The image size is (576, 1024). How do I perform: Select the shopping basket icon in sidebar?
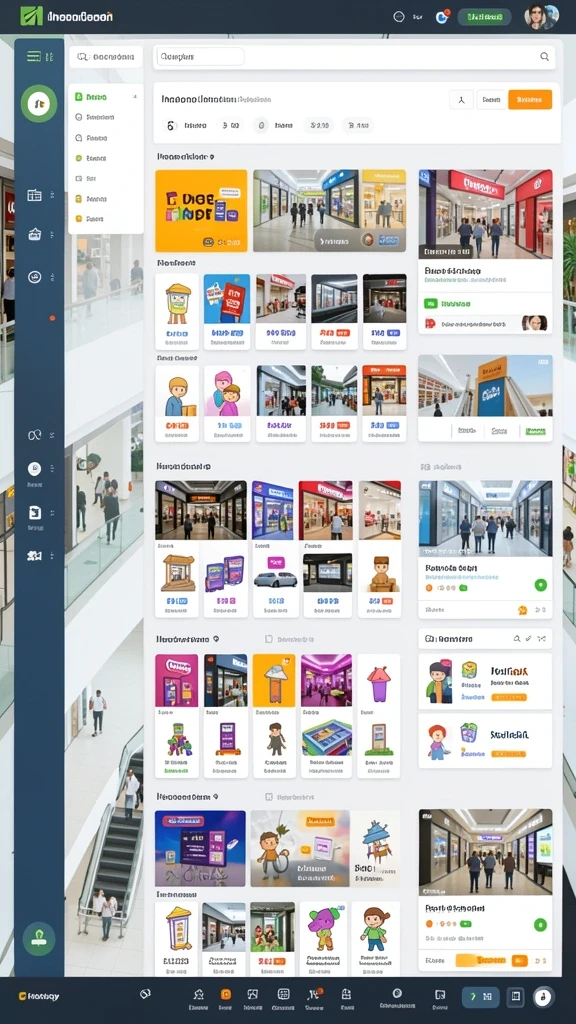coord(35,234)
